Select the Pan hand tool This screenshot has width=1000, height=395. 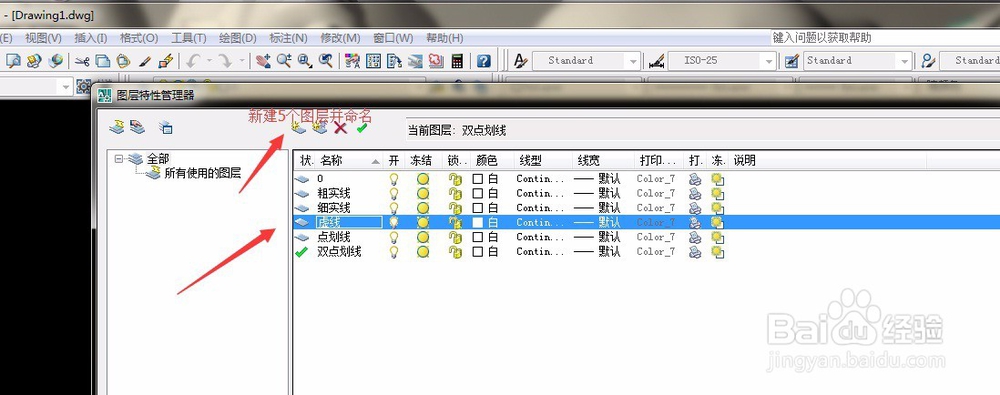(263, 61)
